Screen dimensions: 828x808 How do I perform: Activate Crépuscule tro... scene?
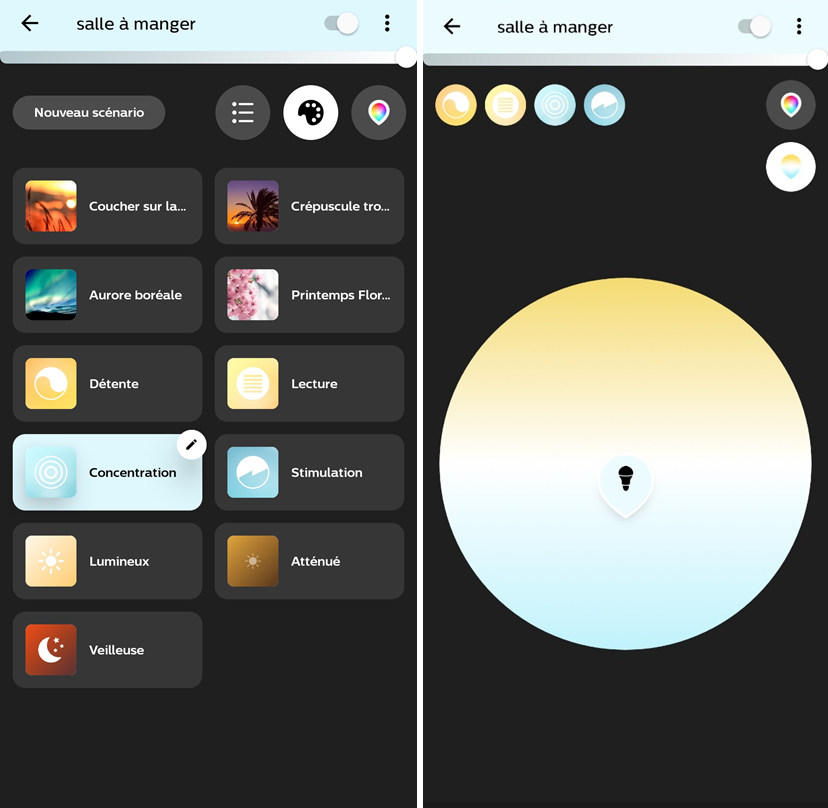(x=309, y=206)
